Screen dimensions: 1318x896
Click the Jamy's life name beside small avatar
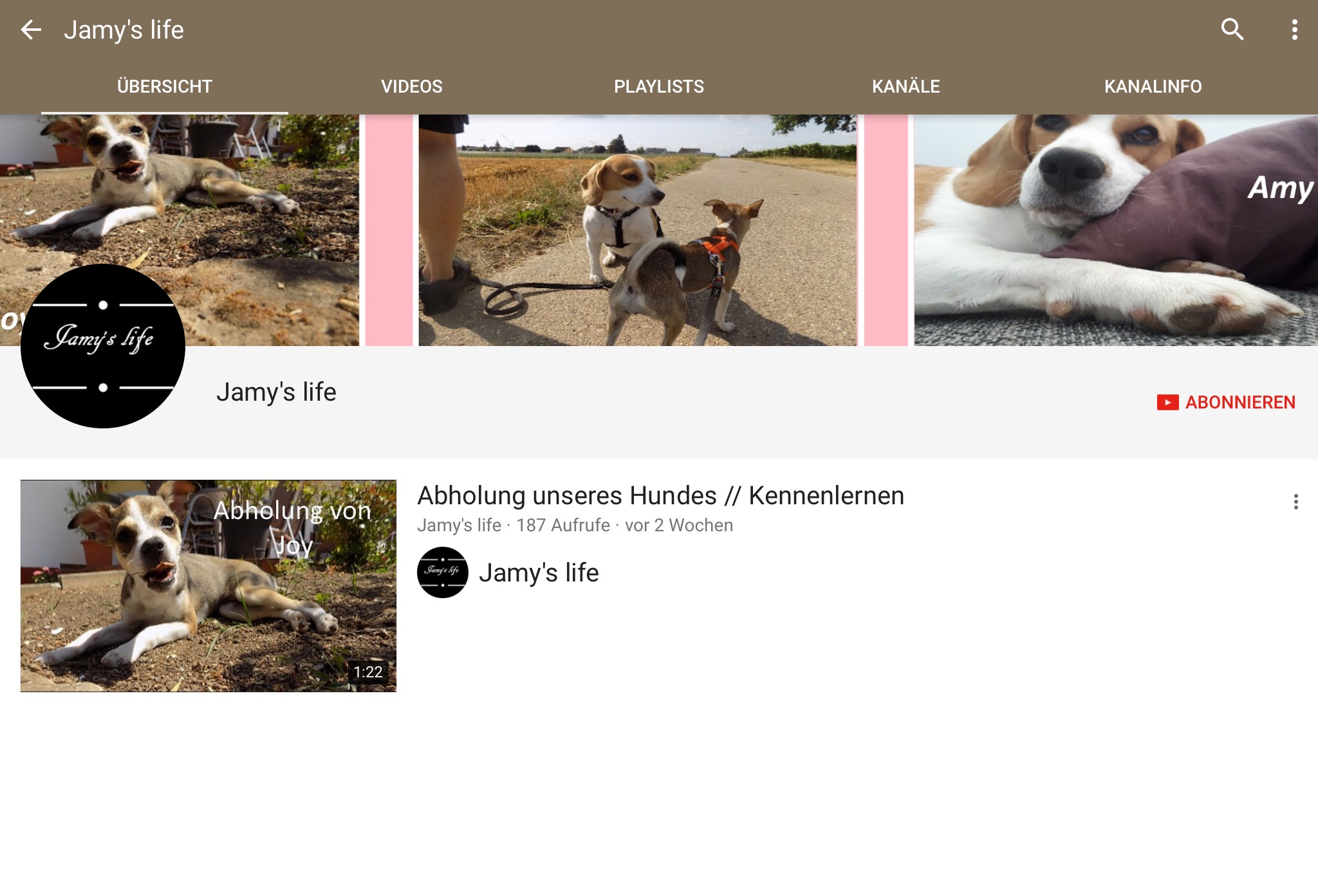[x=539, y=572]
